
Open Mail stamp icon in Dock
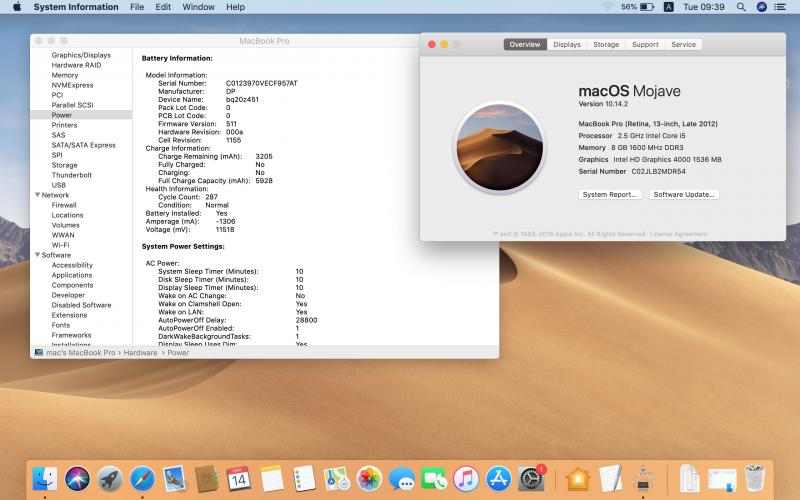coord(174,479)
